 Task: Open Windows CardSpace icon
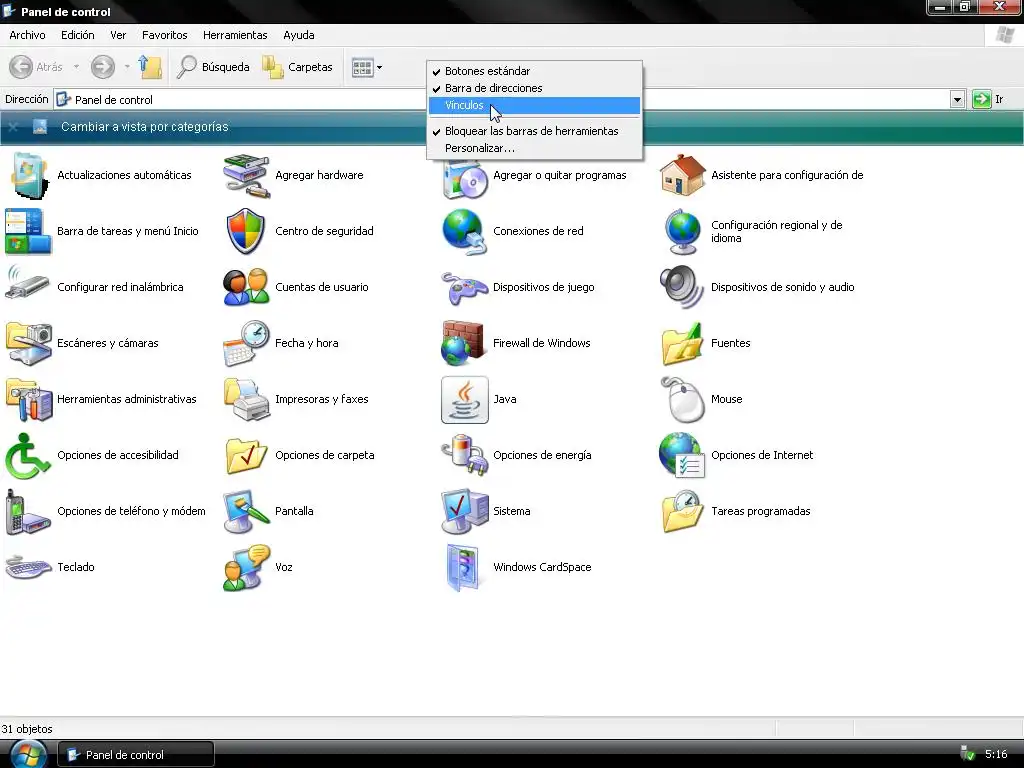463,568
